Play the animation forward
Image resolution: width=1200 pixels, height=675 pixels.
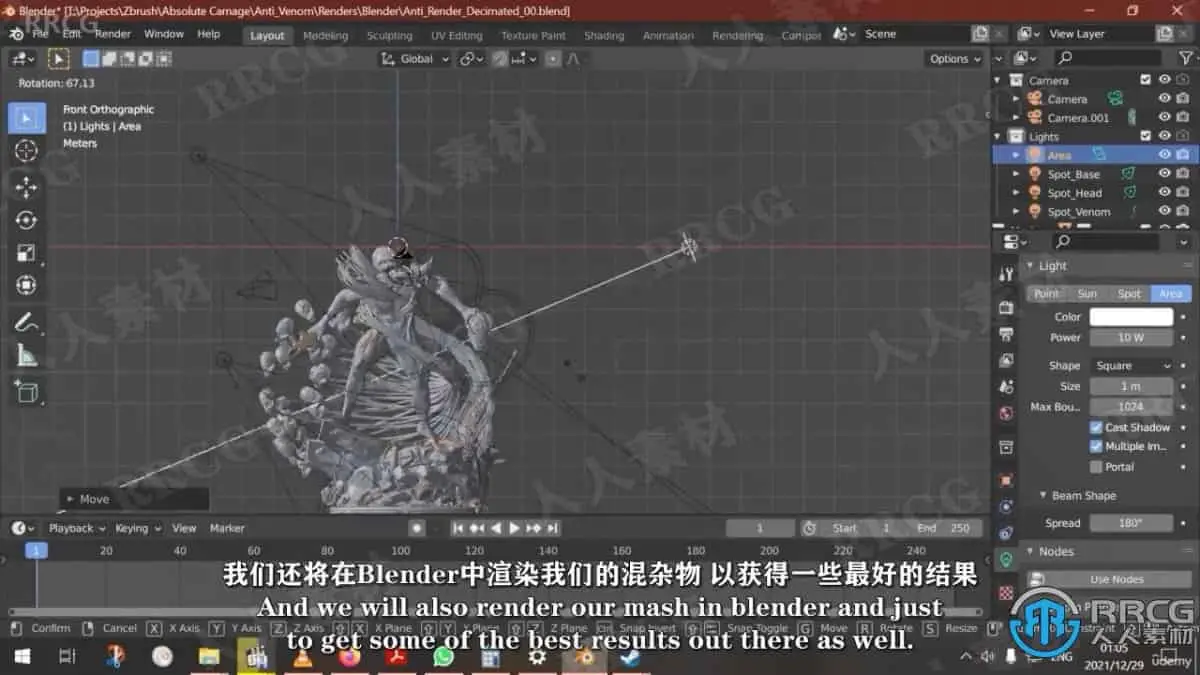515,528
